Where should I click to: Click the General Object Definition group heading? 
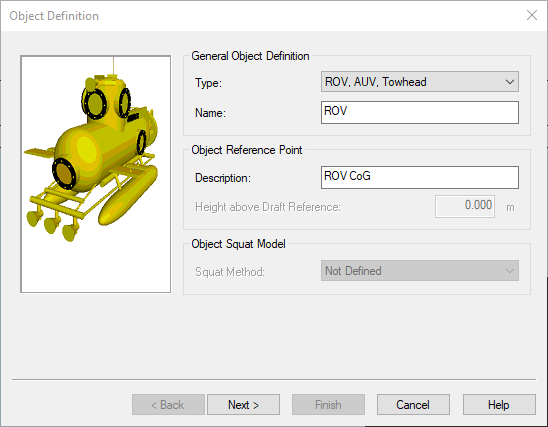coord(250,56)
